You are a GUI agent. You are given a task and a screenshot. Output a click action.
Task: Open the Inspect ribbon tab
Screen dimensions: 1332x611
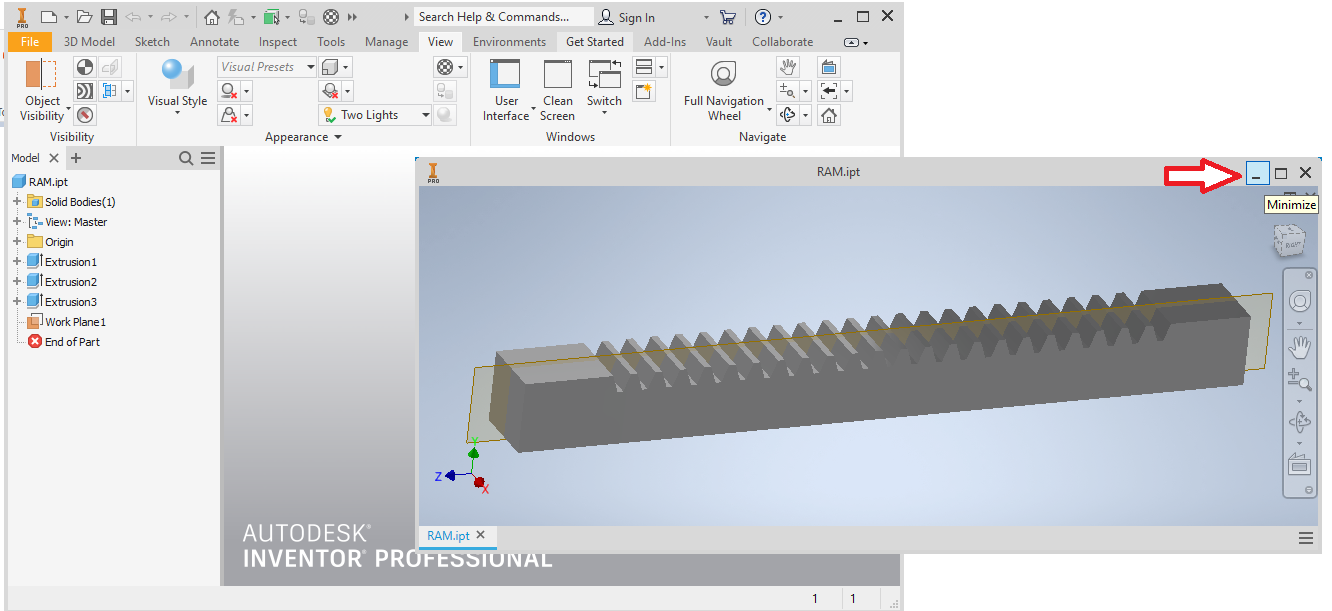point(278,42)
